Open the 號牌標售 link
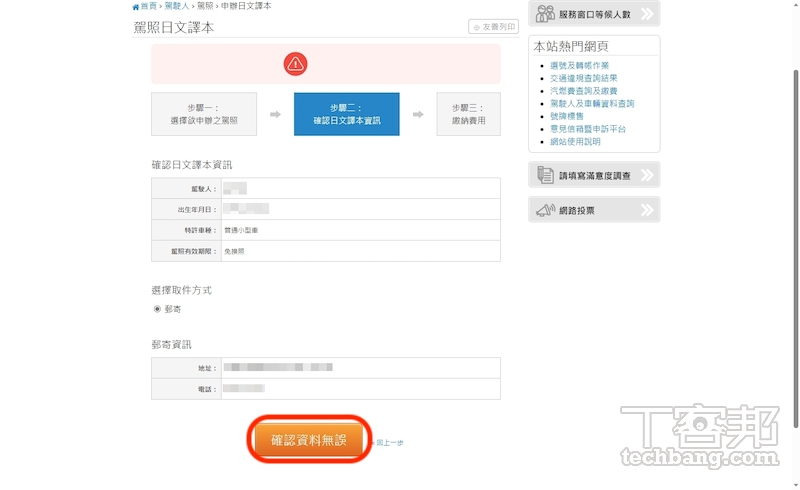The height and width of the screenshot is (490, 800). tap(566, 116)
